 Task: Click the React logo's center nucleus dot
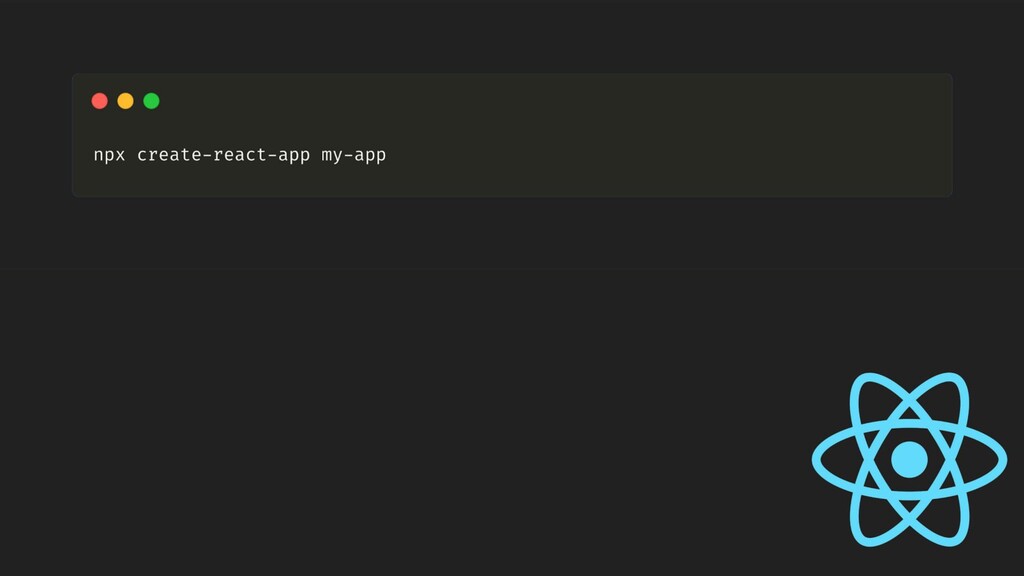click(x=909, y=460)
